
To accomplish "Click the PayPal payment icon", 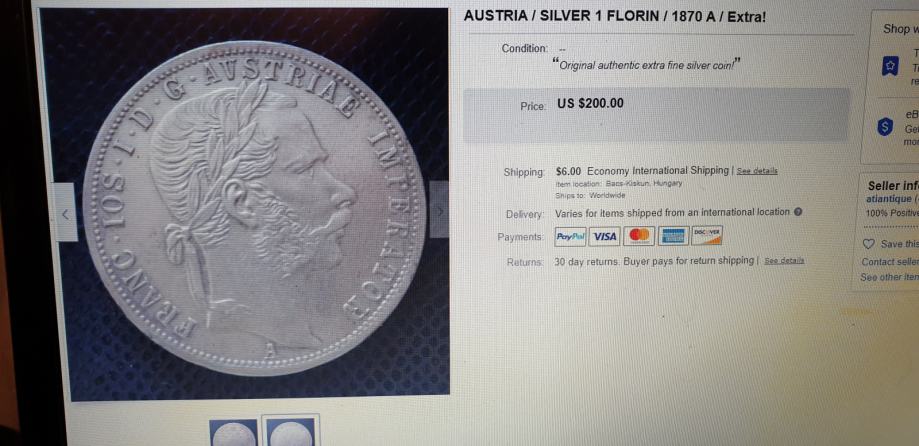I will 570,236.
